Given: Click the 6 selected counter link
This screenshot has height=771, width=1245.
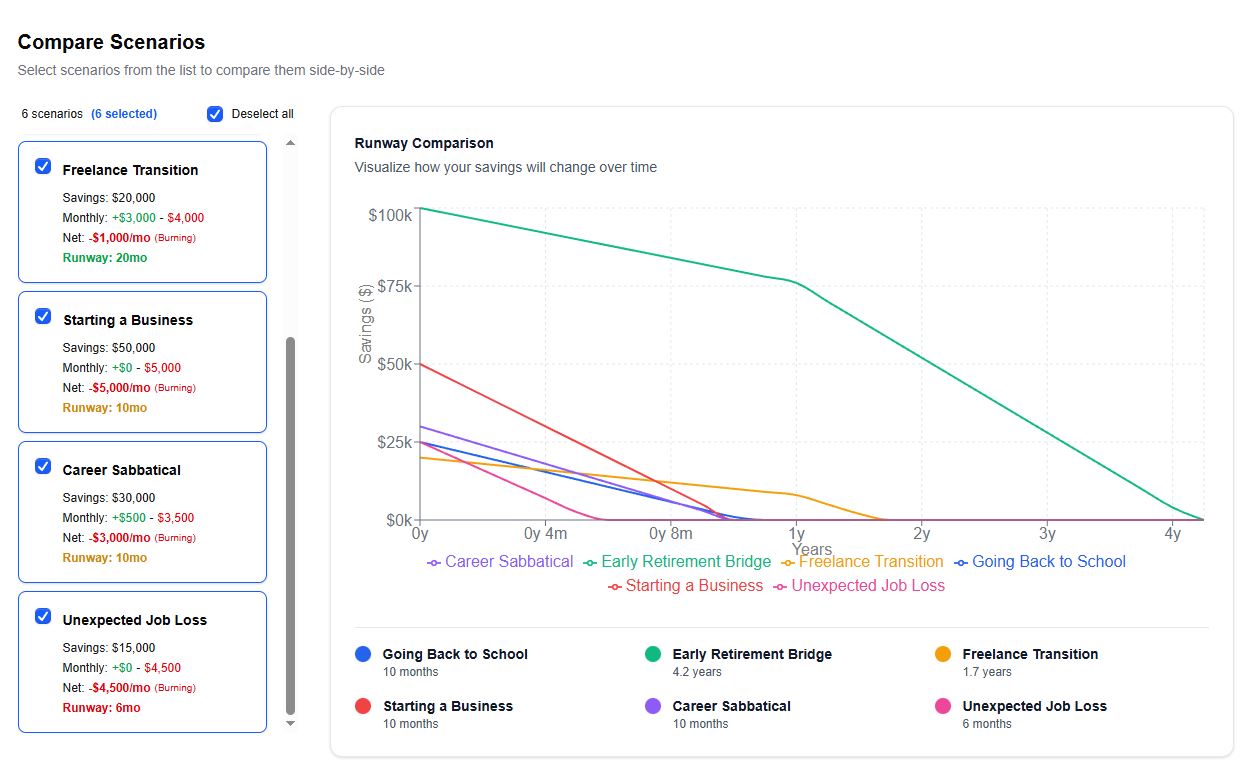Looking at the screenshot, I should point(124,113).
